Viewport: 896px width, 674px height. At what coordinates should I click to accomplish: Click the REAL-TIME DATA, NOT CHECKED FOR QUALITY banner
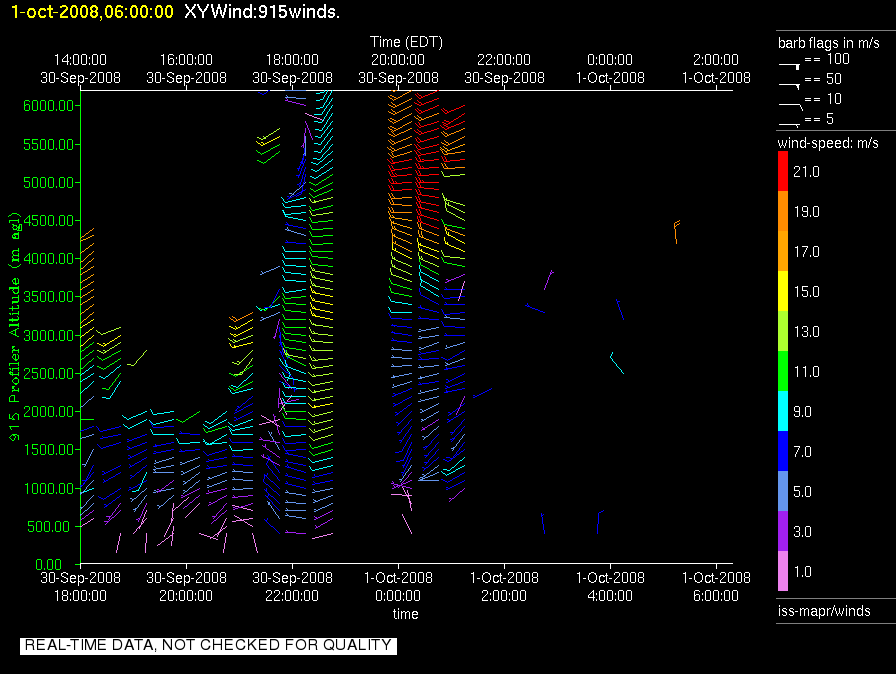click(208, 645)
